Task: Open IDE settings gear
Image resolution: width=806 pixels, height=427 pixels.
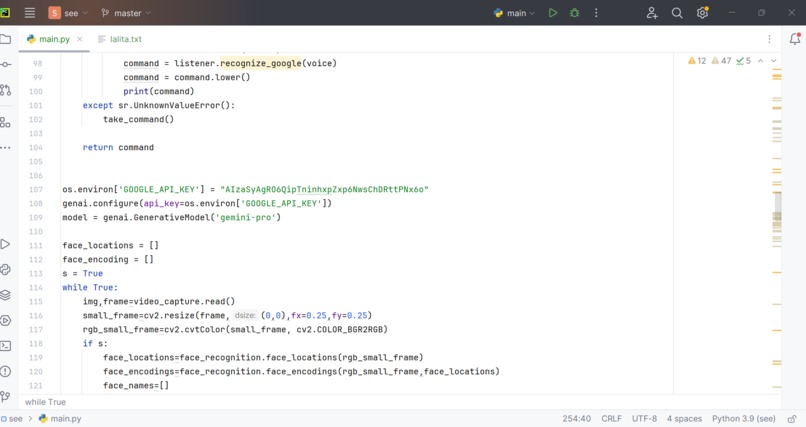Action: [702, 13]
